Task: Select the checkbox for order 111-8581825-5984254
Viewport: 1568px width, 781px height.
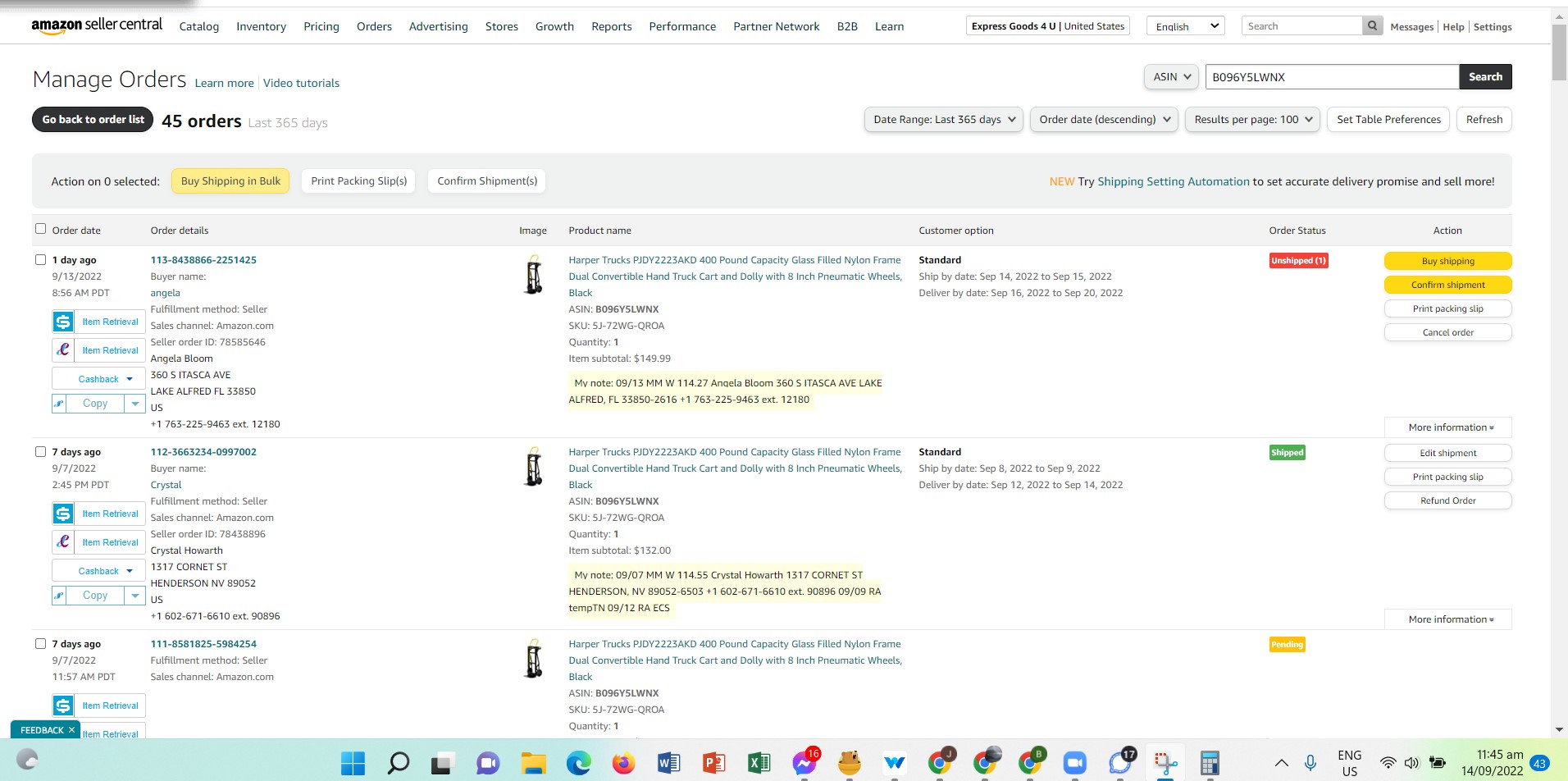Action: (40, 643)
